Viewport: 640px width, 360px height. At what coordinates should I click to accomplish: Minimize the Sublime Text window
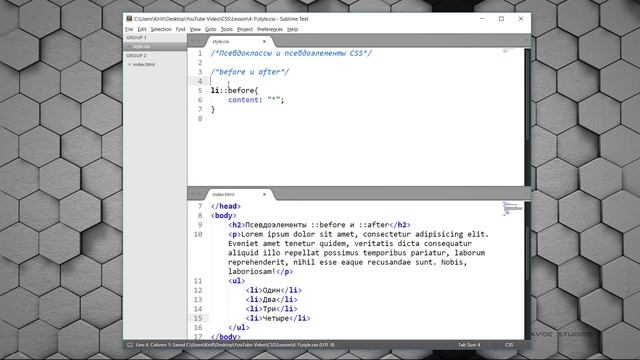tap(482, 19)
